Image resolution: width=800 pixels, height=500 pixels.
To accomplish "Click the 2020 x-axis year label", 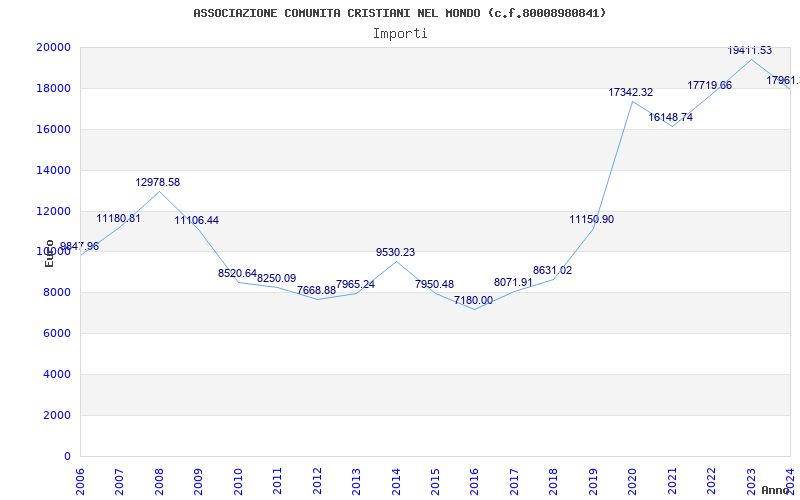I will pos(633,478).
